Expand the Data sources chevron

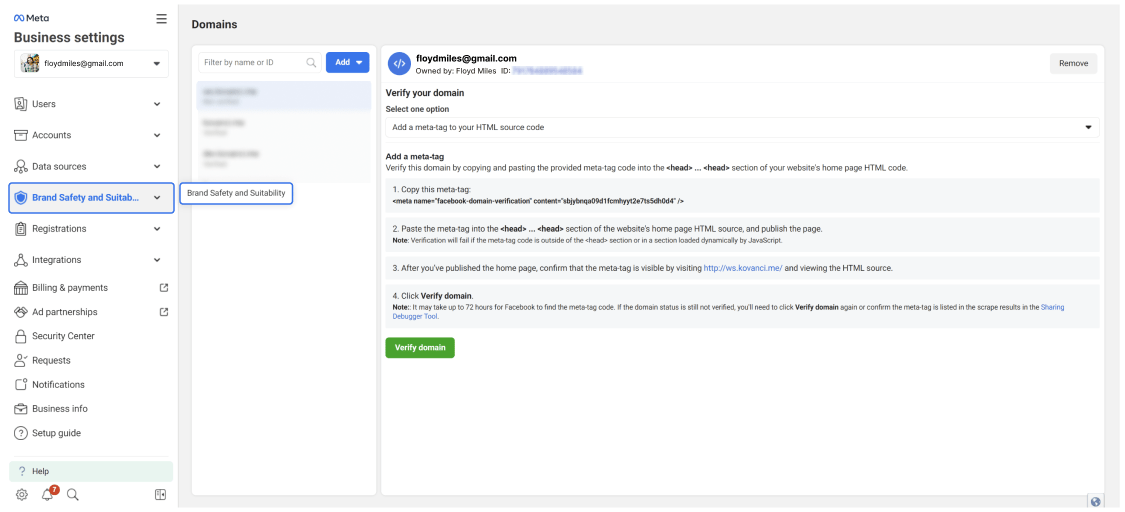click(157, 166)
